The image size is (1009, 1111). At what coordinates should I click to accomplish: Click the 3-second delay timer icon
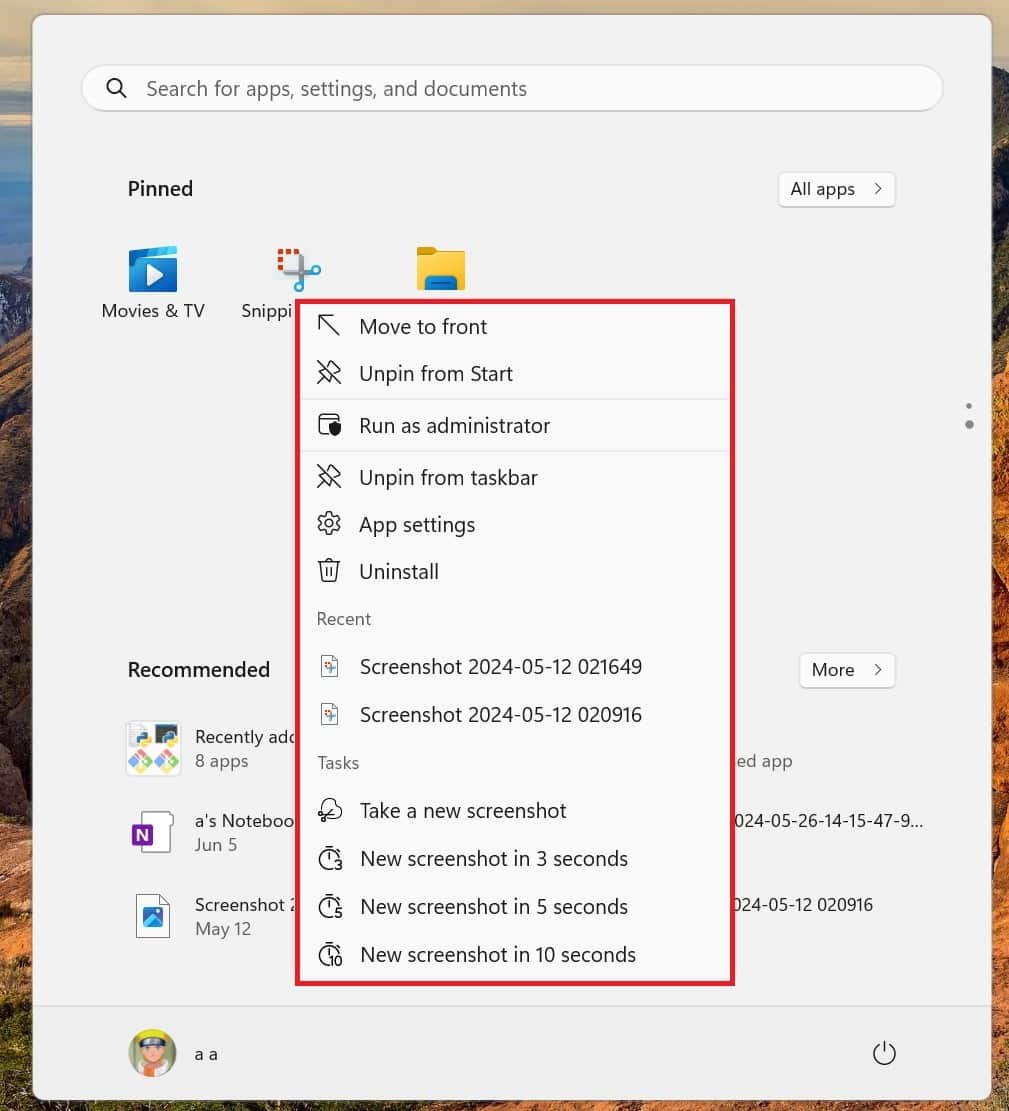(329, 858)
